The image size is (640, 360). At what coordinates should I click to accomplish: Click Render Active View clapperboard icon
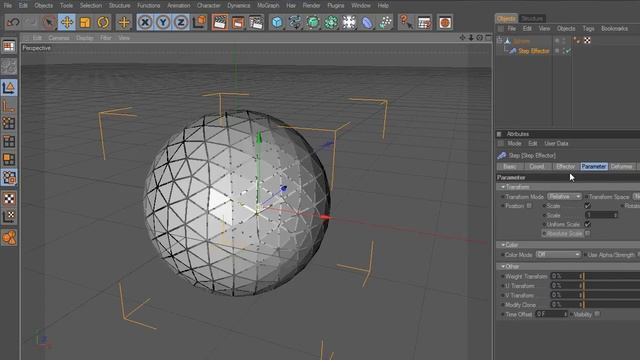click(220, 22)
